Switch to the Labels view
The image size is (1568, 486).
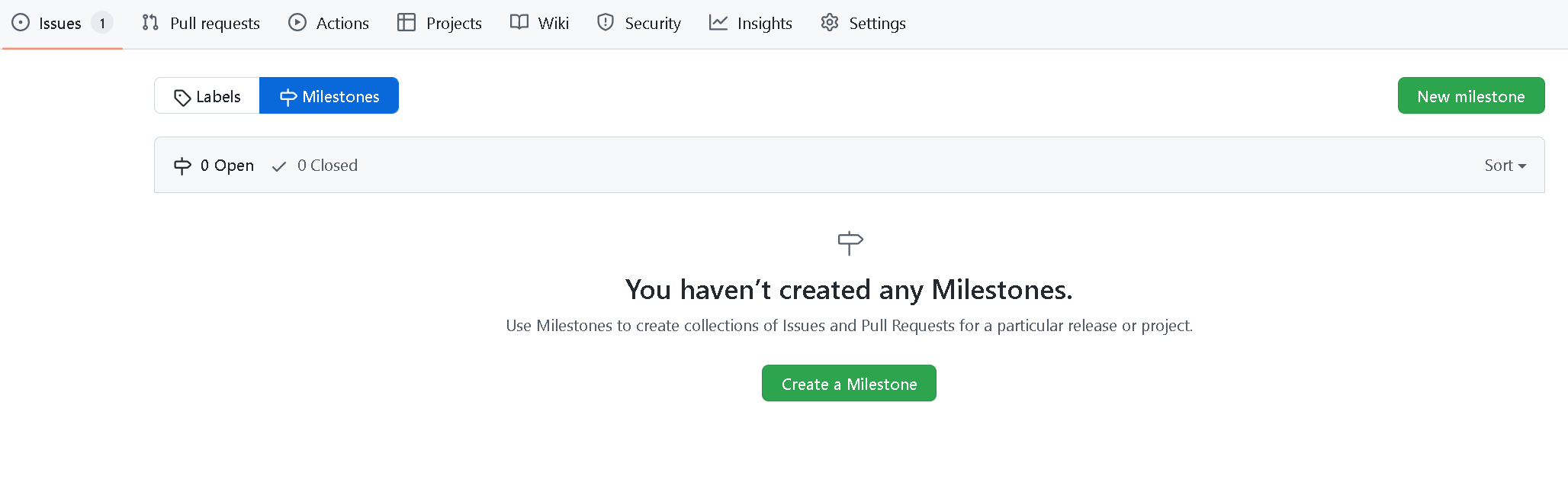click(x=207, y=96)
